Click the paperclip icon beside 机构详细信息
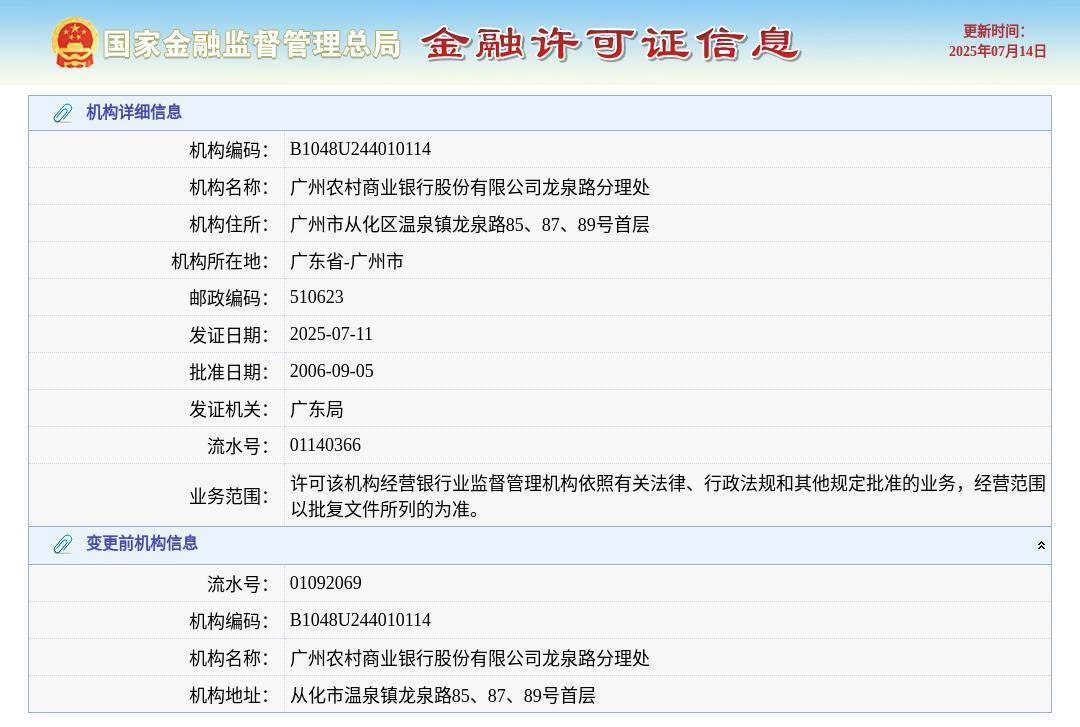 pos(62,113)
